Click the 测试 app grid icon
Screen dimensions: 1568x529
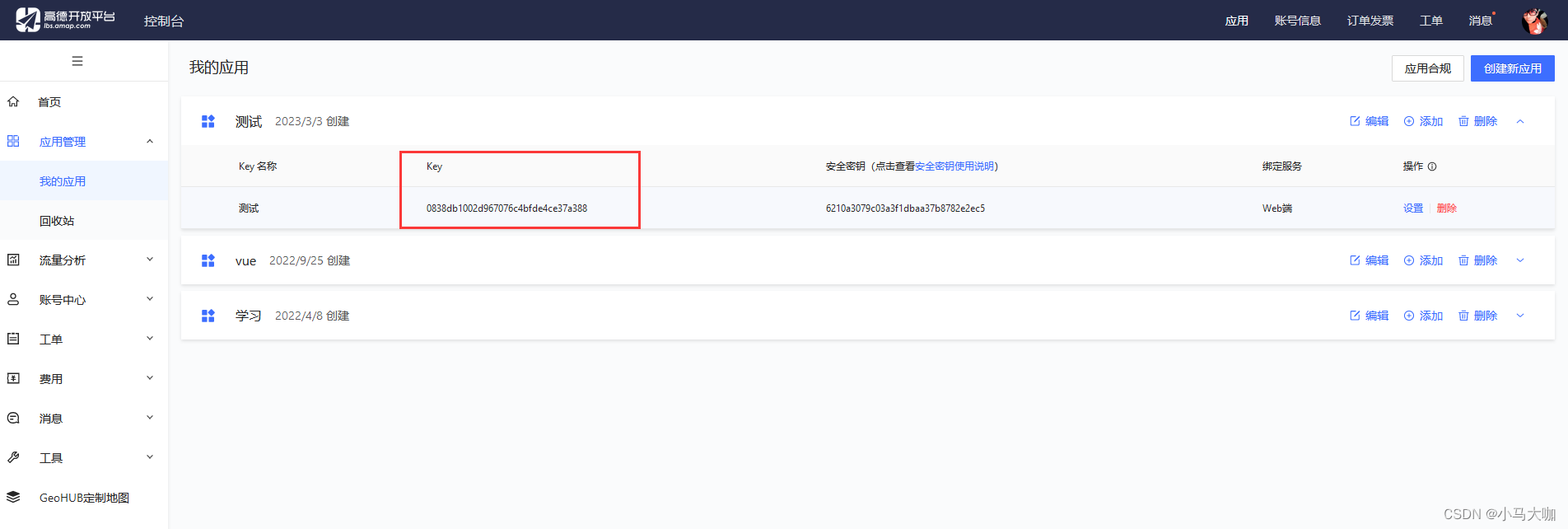pos(208,121)
